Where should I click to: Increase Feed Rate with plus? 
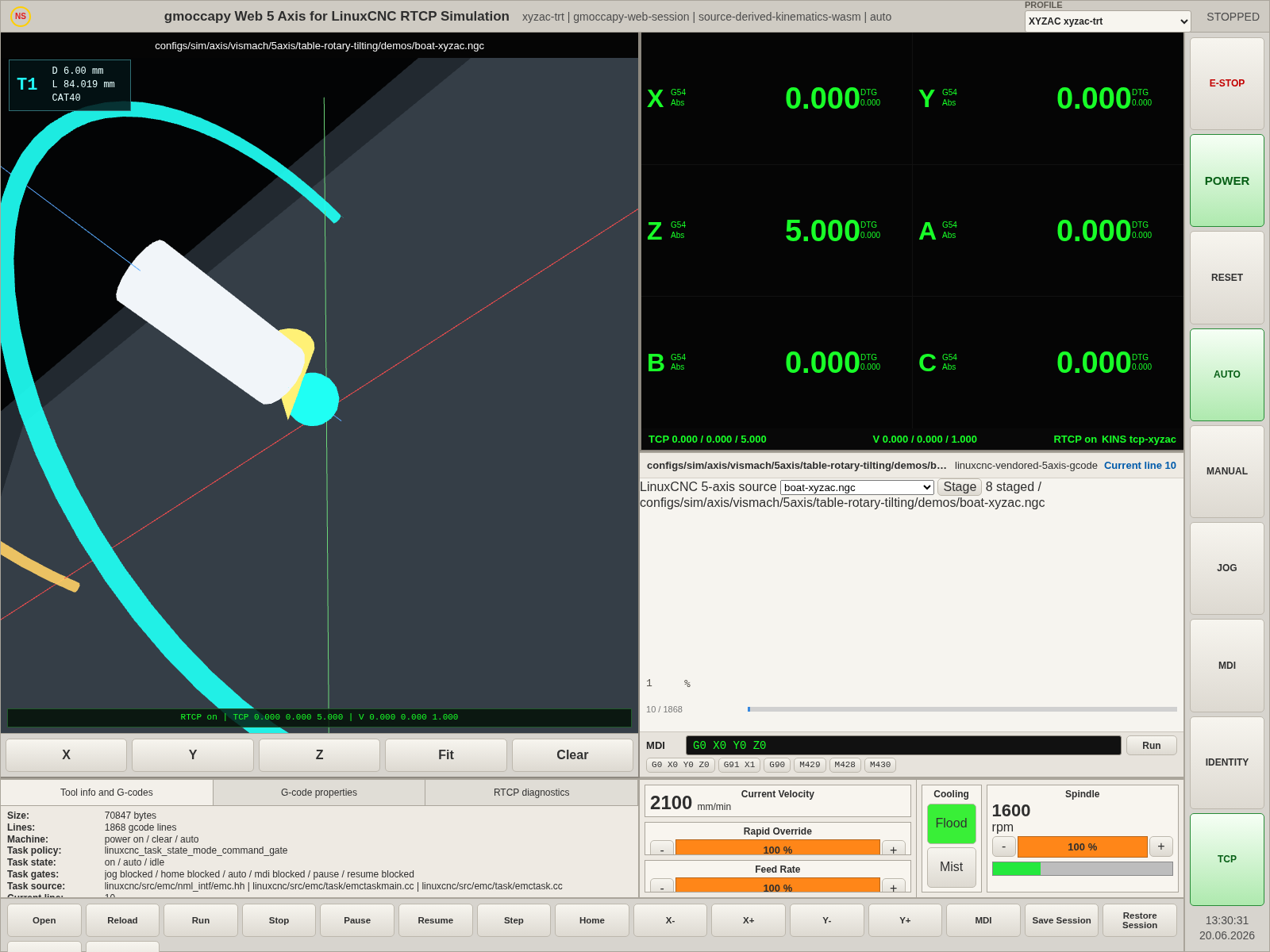pyautogui.click(x=894, y=887)
